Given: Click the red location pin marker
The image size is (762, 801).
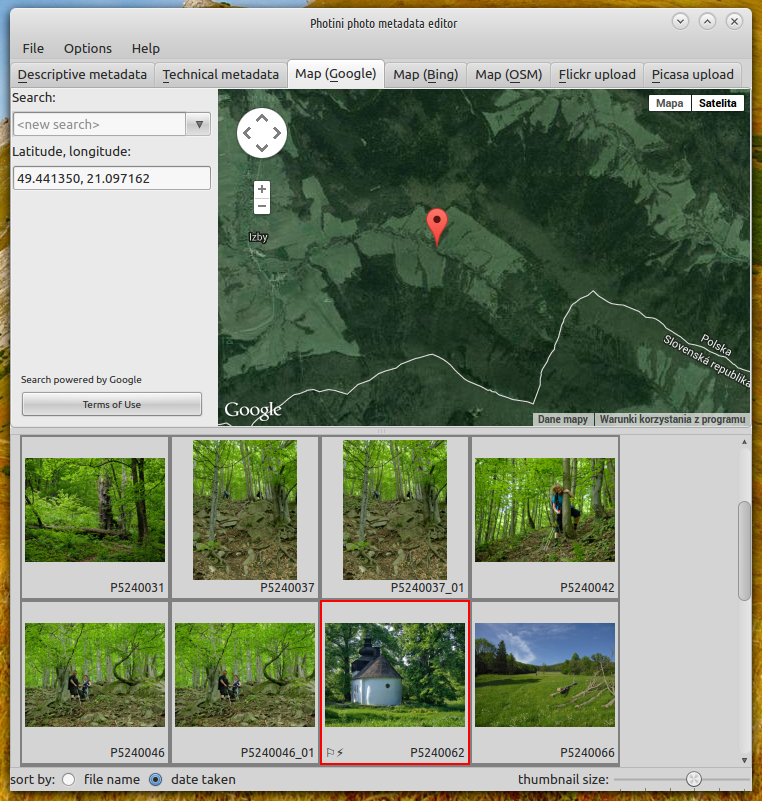Looking at the screenshot, I should click(437, 227).
